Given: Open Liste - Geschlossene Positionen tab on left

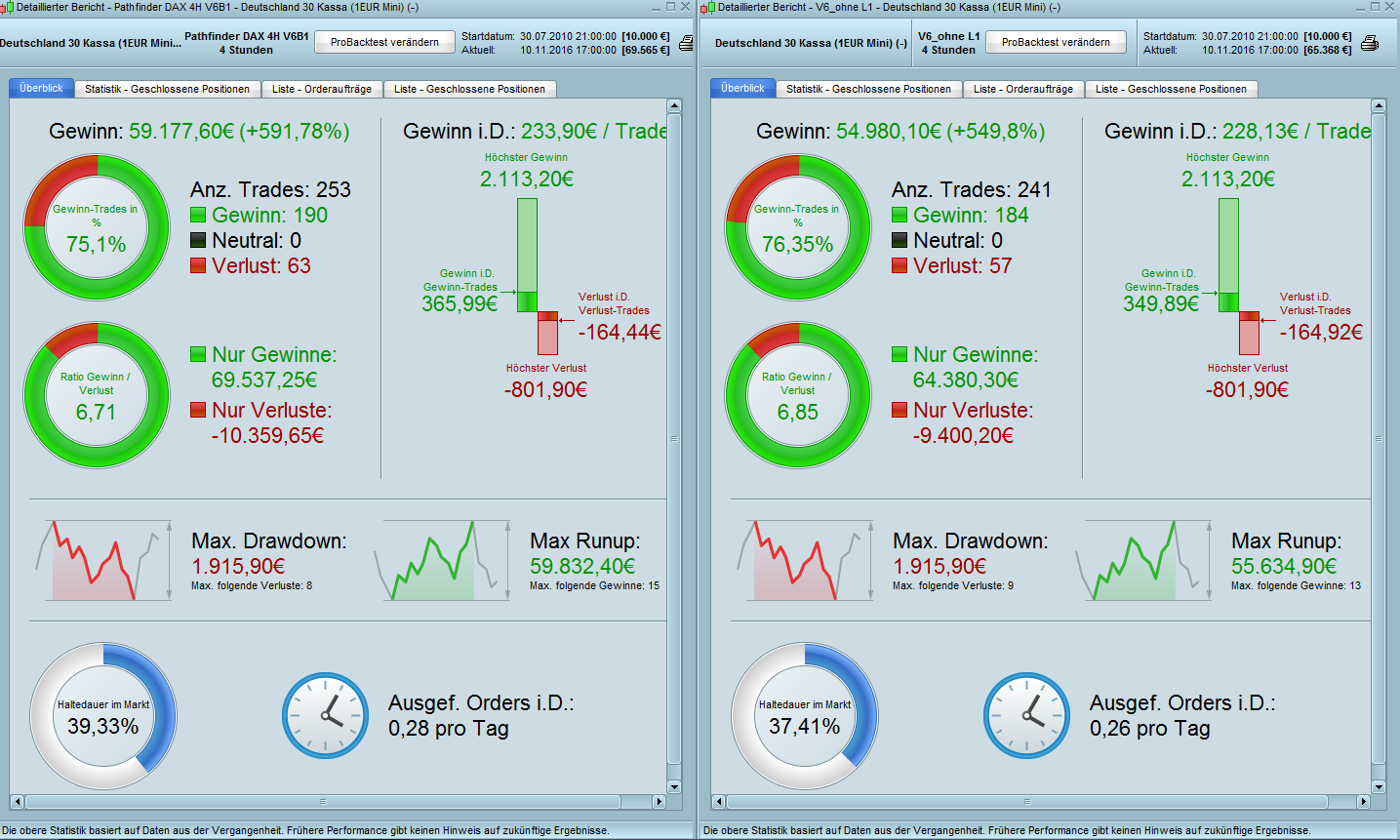Looking at the screenshot, I should tap(470, 89).
